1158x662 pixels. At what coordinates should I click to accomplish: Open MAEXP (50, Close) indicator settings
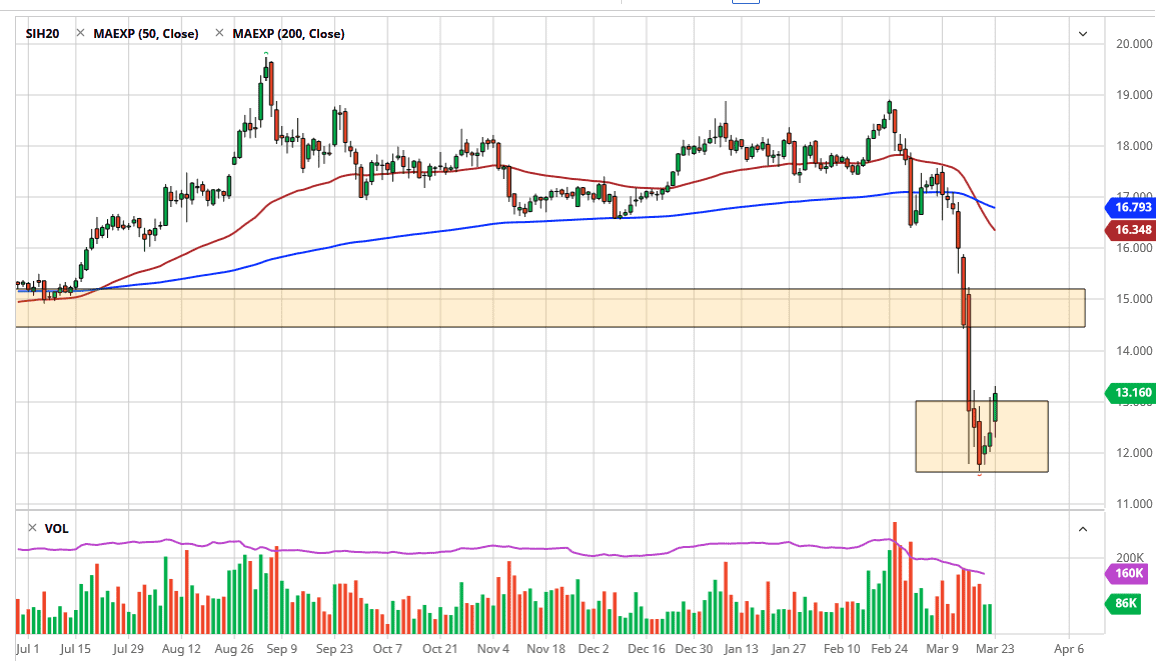145,34
